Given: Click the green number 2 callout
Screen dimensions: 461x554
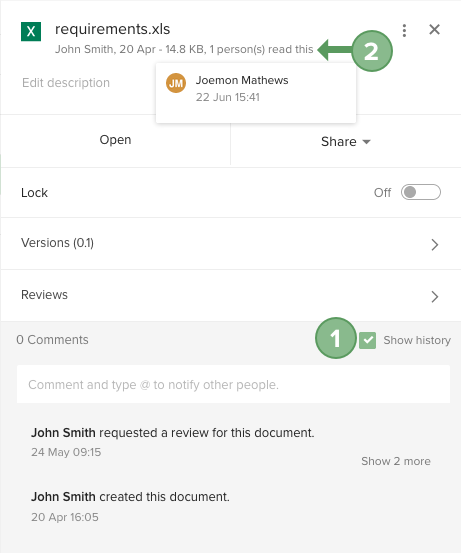Looking at the screenshot, I should tap(372, 51).
